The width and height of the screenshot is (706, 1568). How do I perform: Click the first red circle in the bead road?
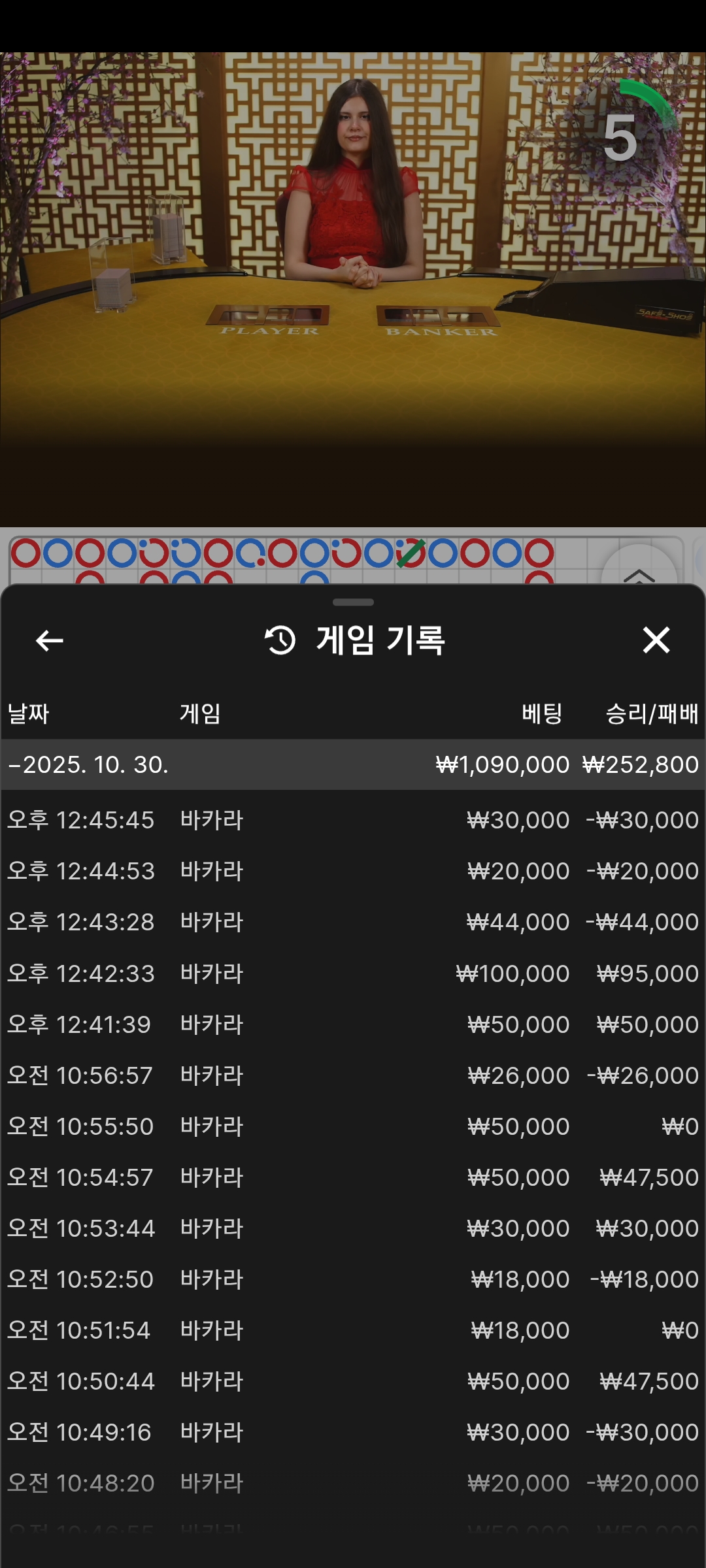click(26, 553)
